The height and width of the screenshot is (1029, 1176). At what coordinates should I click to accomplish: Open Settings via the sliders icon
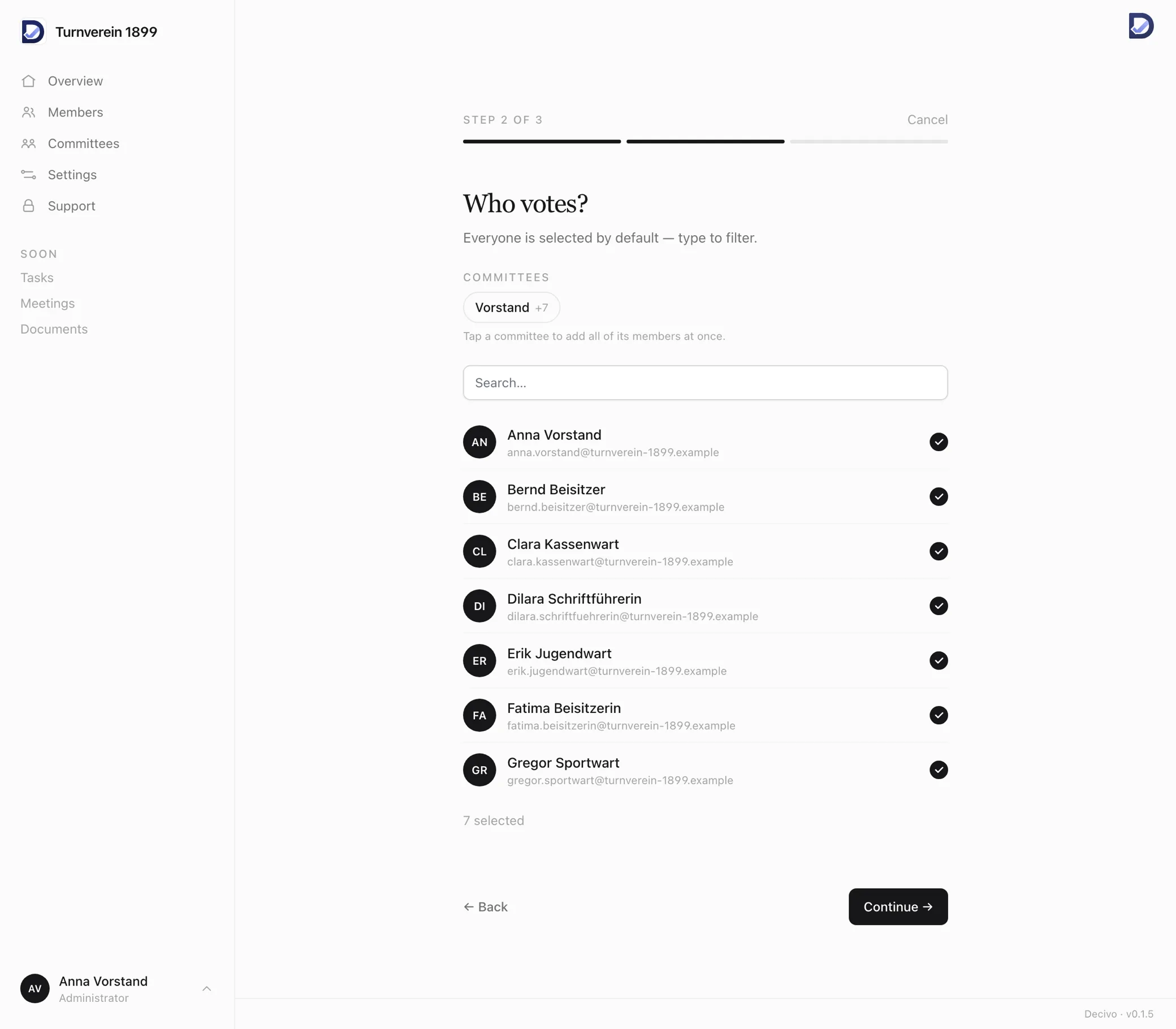29,175
